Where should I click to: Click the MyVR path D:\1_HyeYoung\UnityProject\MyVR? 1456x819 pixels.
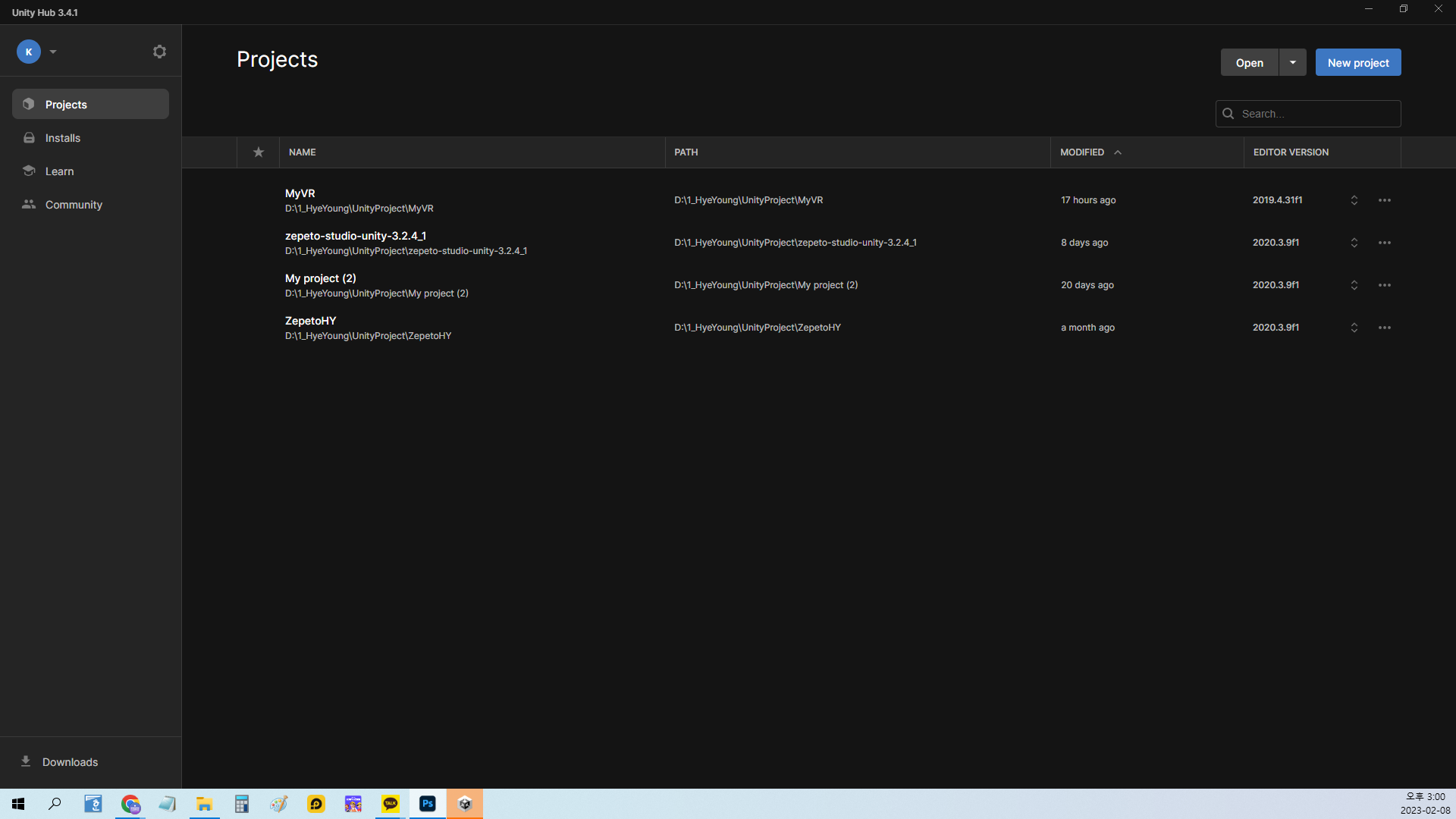(748, 200)
